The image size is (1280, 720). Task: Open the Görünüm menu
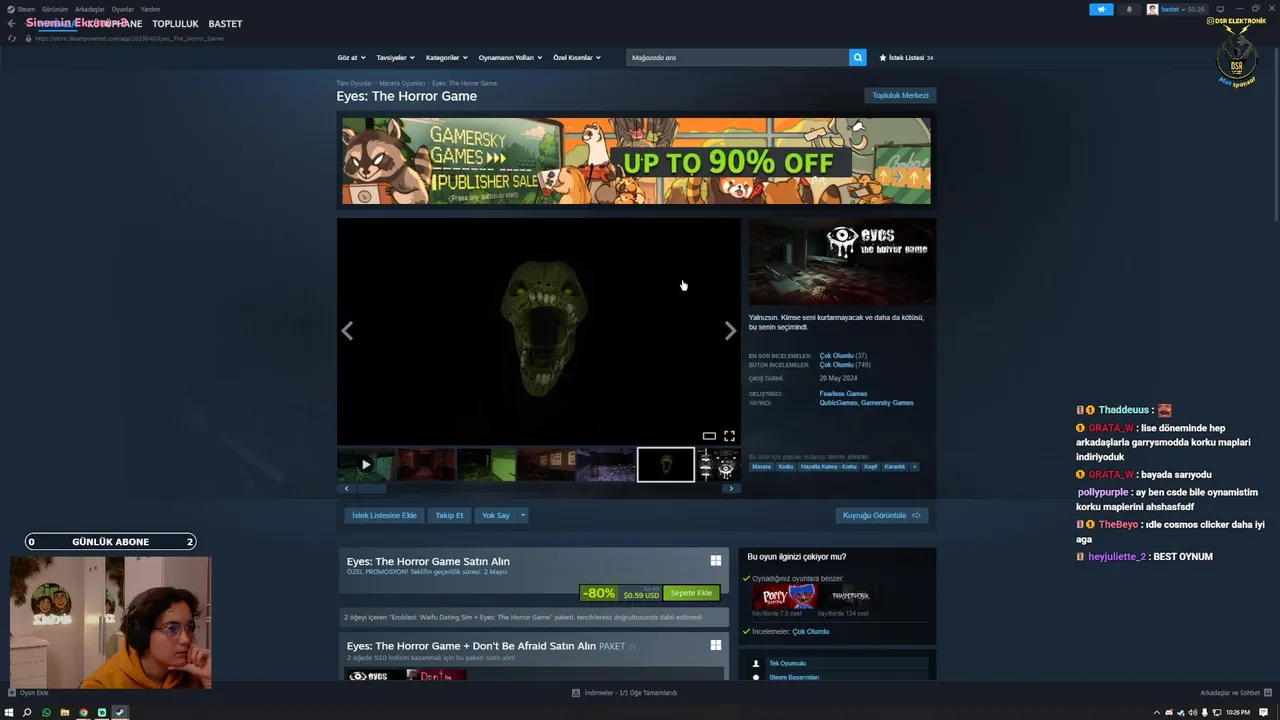pyautogui.click(x=55, y=9)
